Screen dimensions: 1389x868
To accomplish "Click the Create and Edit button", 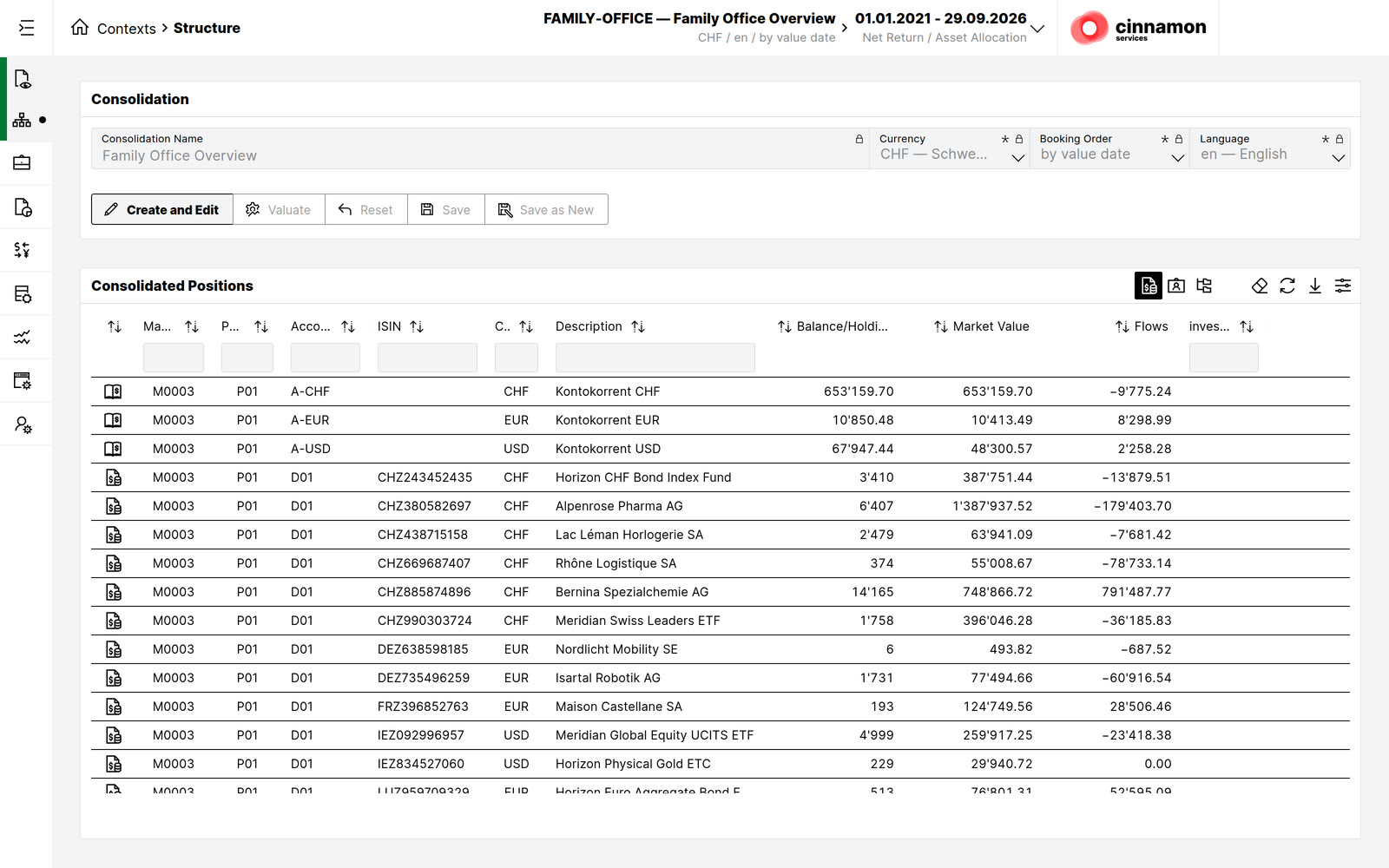I will pyautogui.click(x=162, y=209).
